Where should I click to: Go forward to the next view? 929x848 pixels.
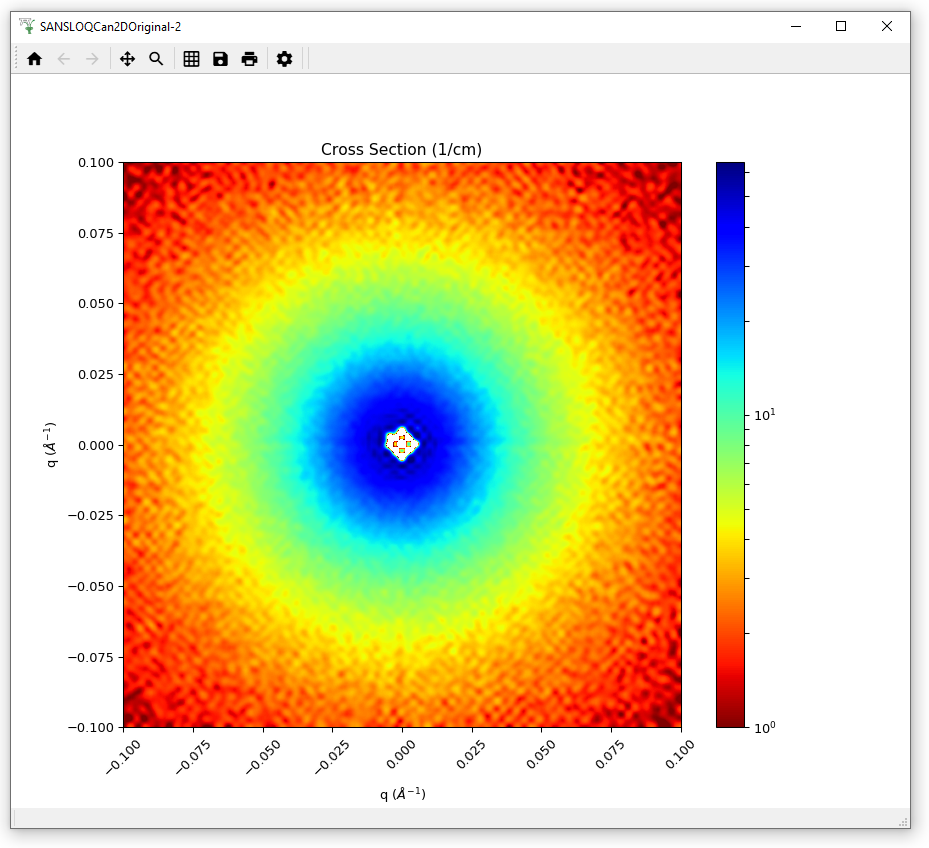92,59
